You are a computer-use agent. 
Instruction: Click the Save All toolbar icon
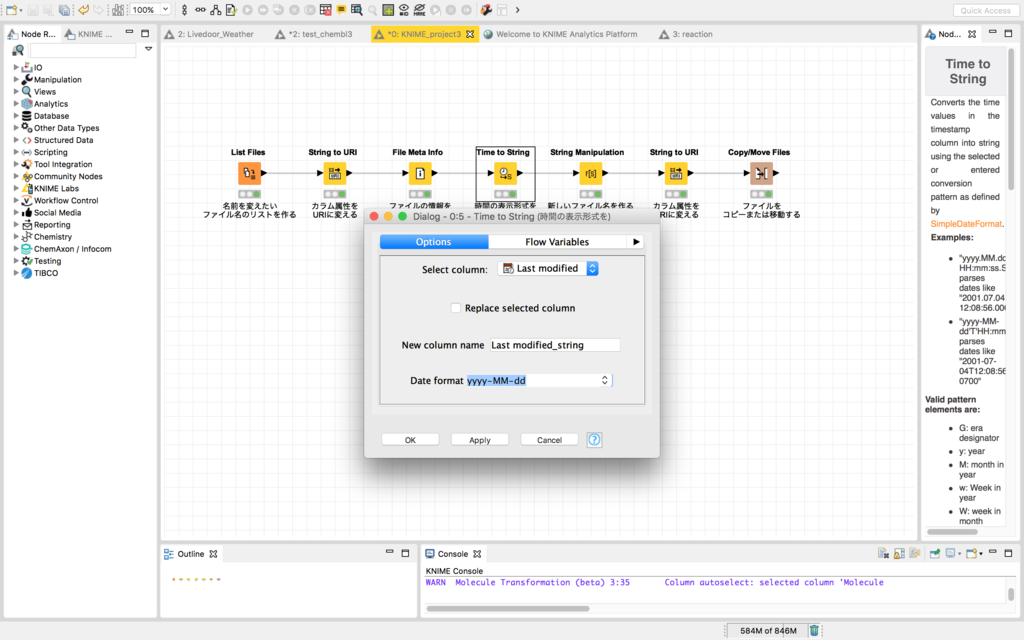click(x=64, y=10)
